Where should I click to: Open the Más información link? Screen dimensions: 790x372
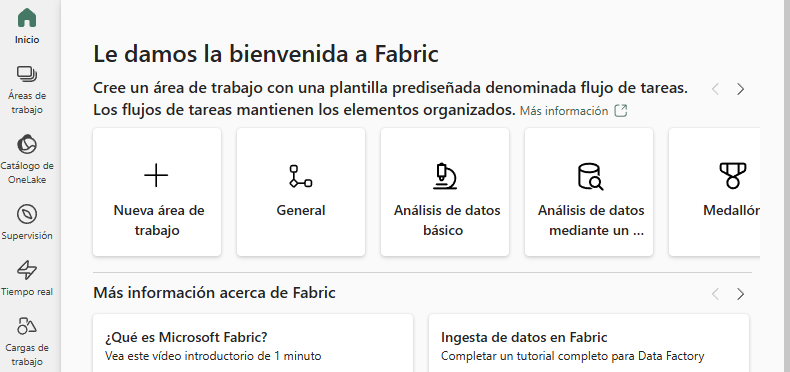click(564, 111)
